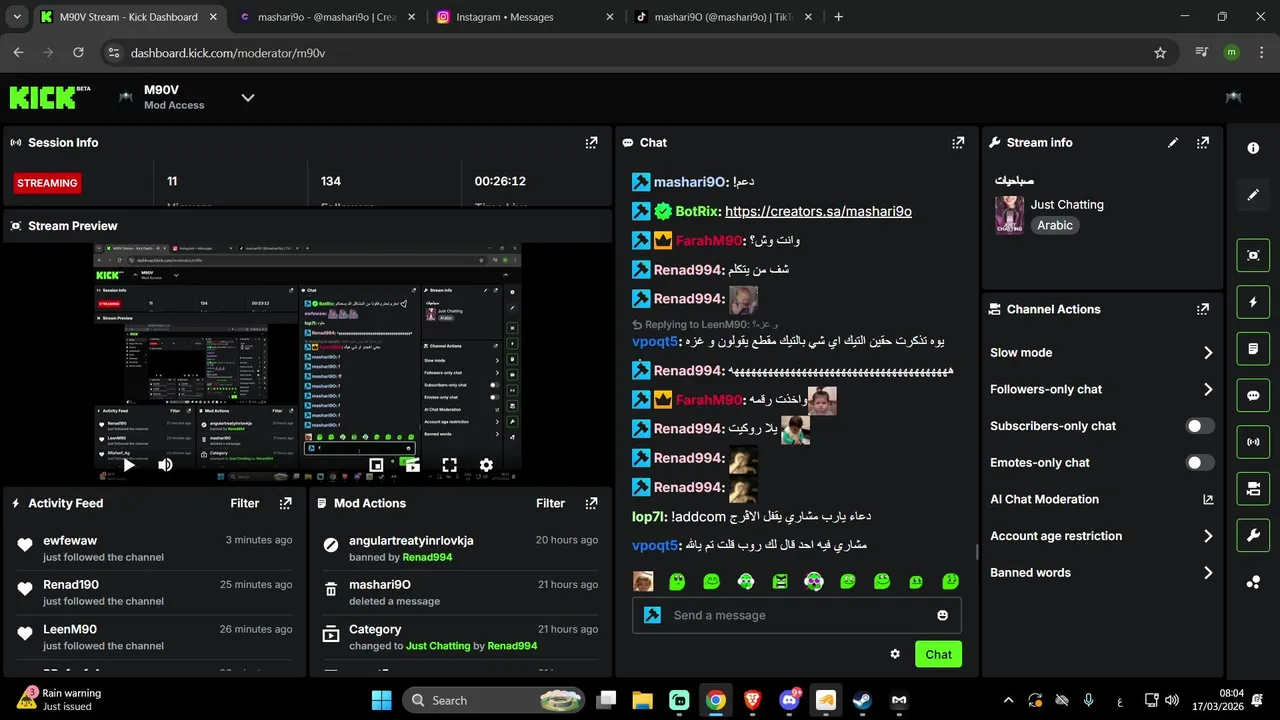Toggle Subscribers-only chat switch
1280x720 pixels.
click(1200, 426)
